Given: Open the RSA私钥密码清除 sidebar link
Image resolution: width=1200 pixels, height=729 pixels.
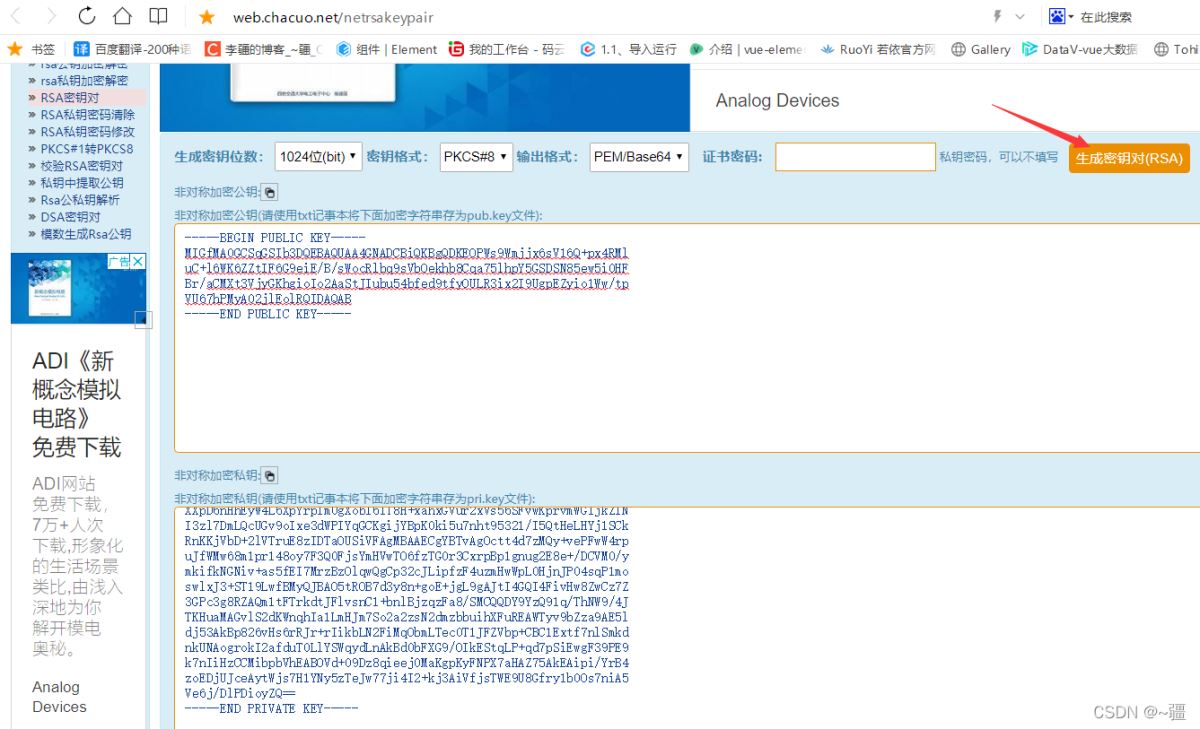Looking at the screenshot, I should tap(87, 115).
